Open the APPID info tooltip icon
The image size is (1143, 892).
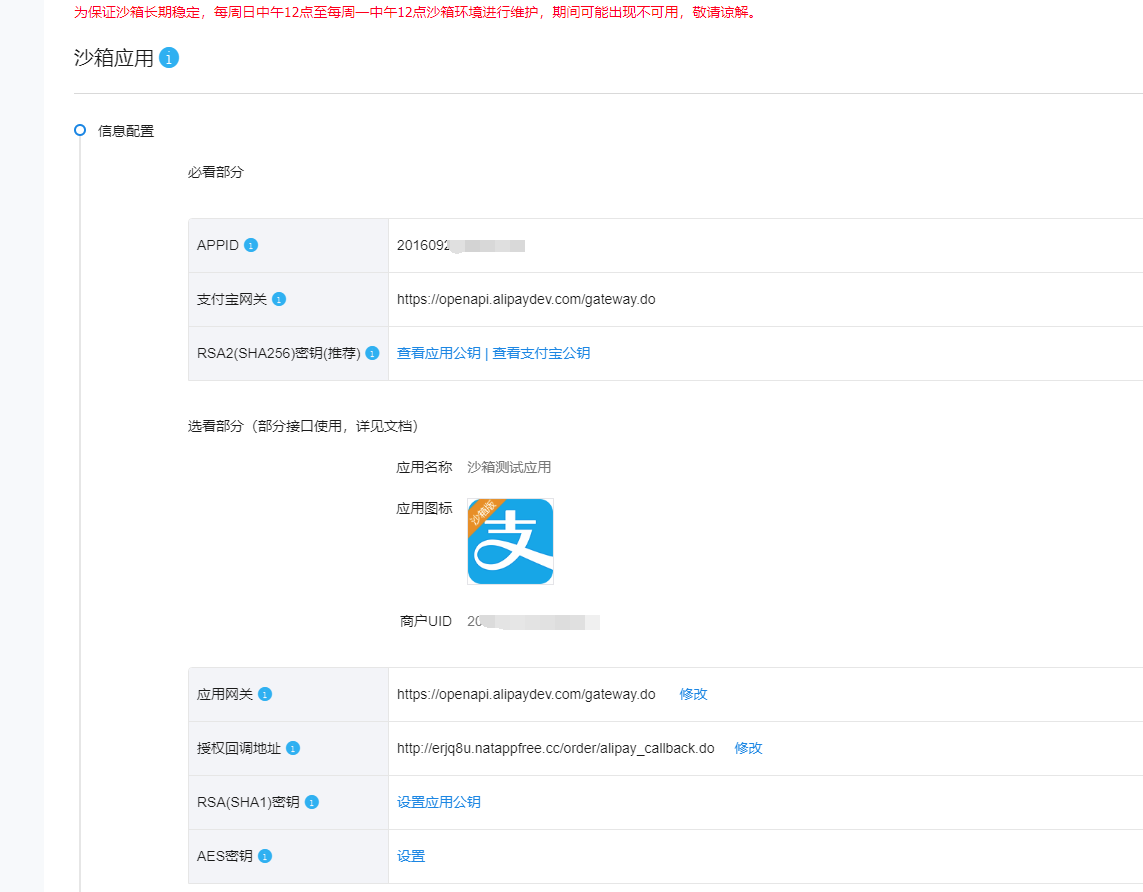click(251, 244)
